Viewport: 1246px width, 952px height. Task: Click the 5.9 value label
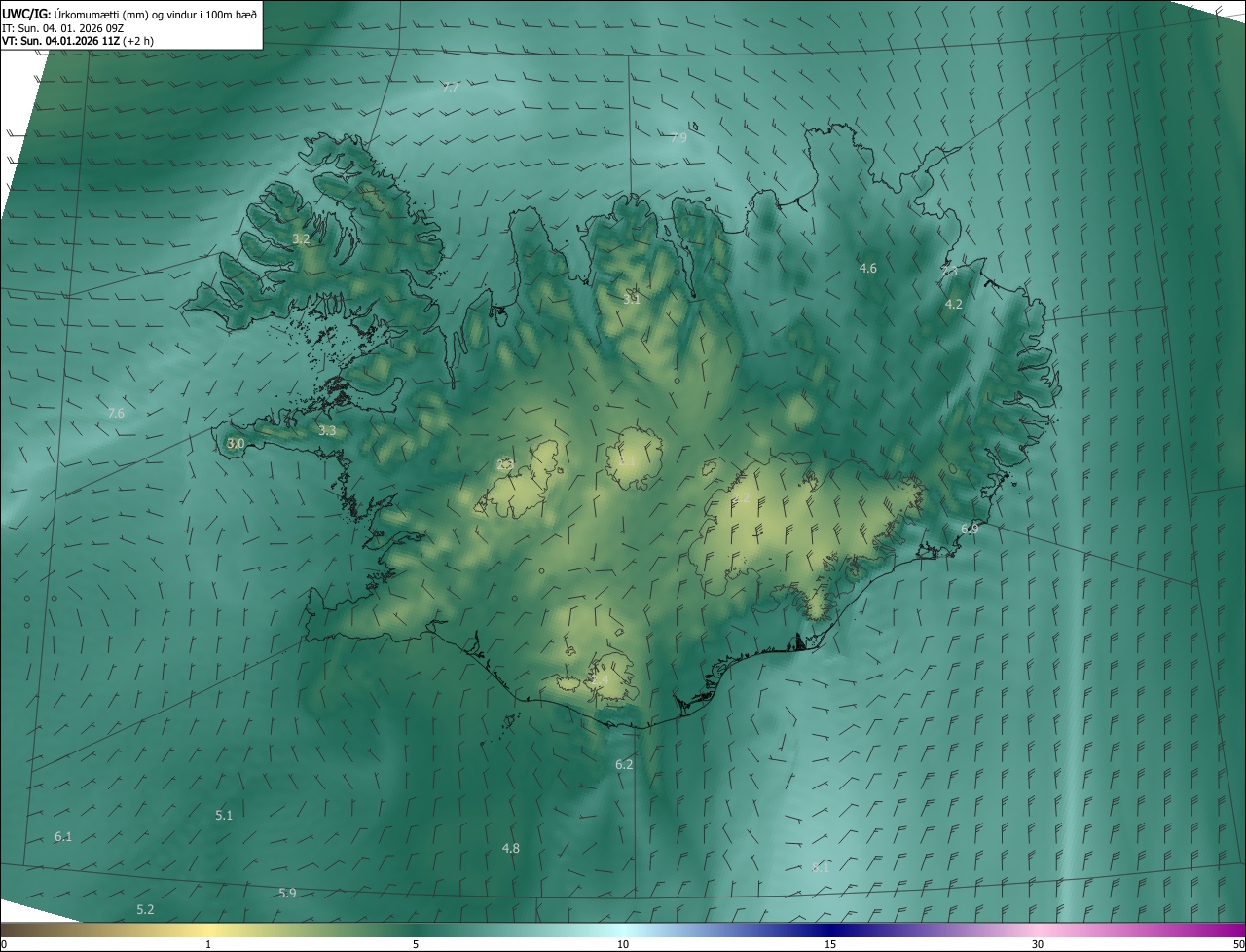pyautogui.click(x=287, y=893)
